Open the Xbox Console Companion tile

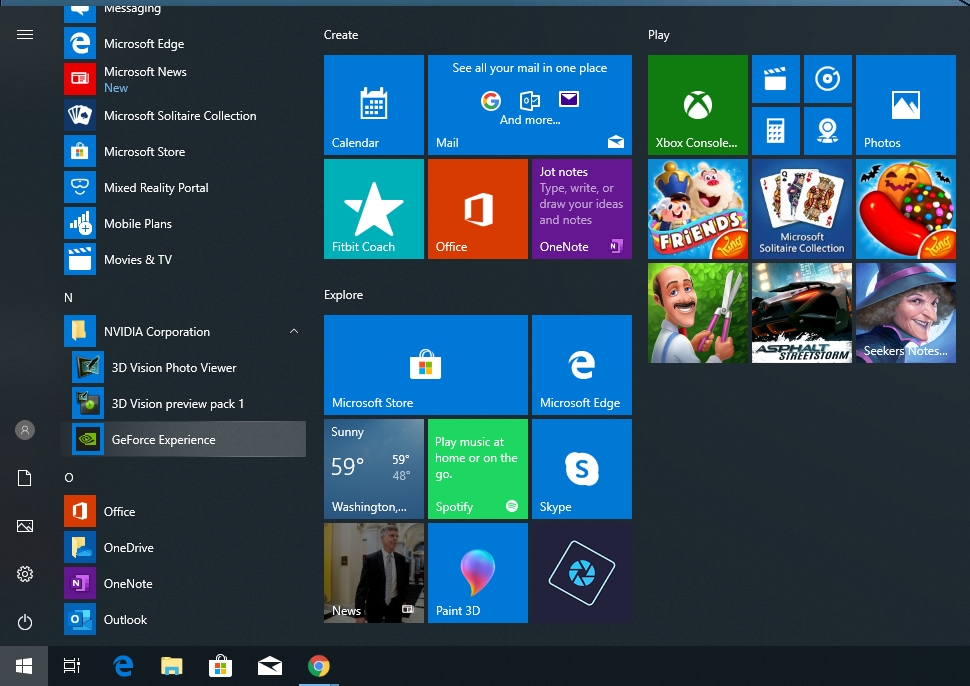tap(698, 105)
